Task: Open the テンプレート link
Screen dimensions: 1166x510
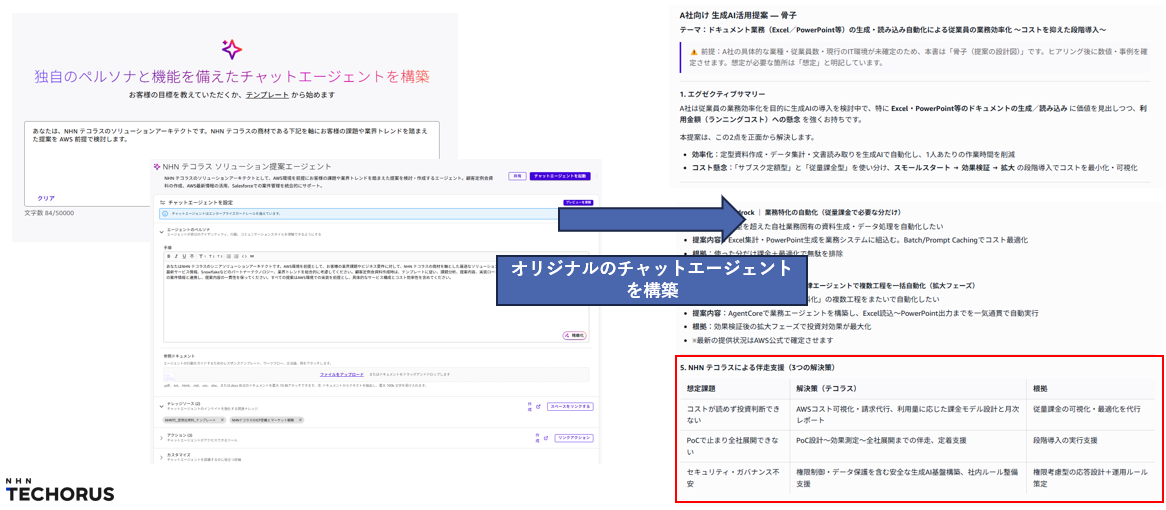Action: (267, 95)
